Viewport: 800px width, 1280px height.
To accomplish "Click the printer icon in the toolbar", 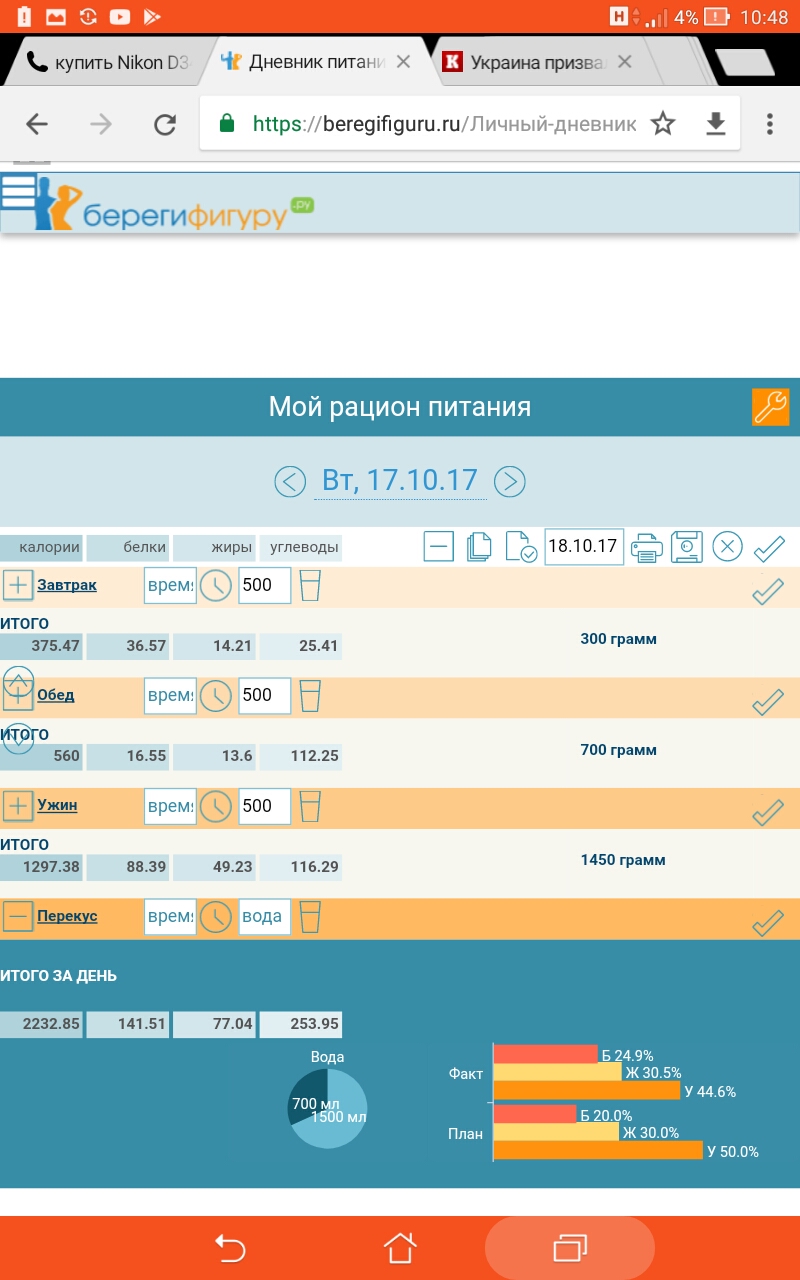I will pyautogui.click(x=647, y=547).
